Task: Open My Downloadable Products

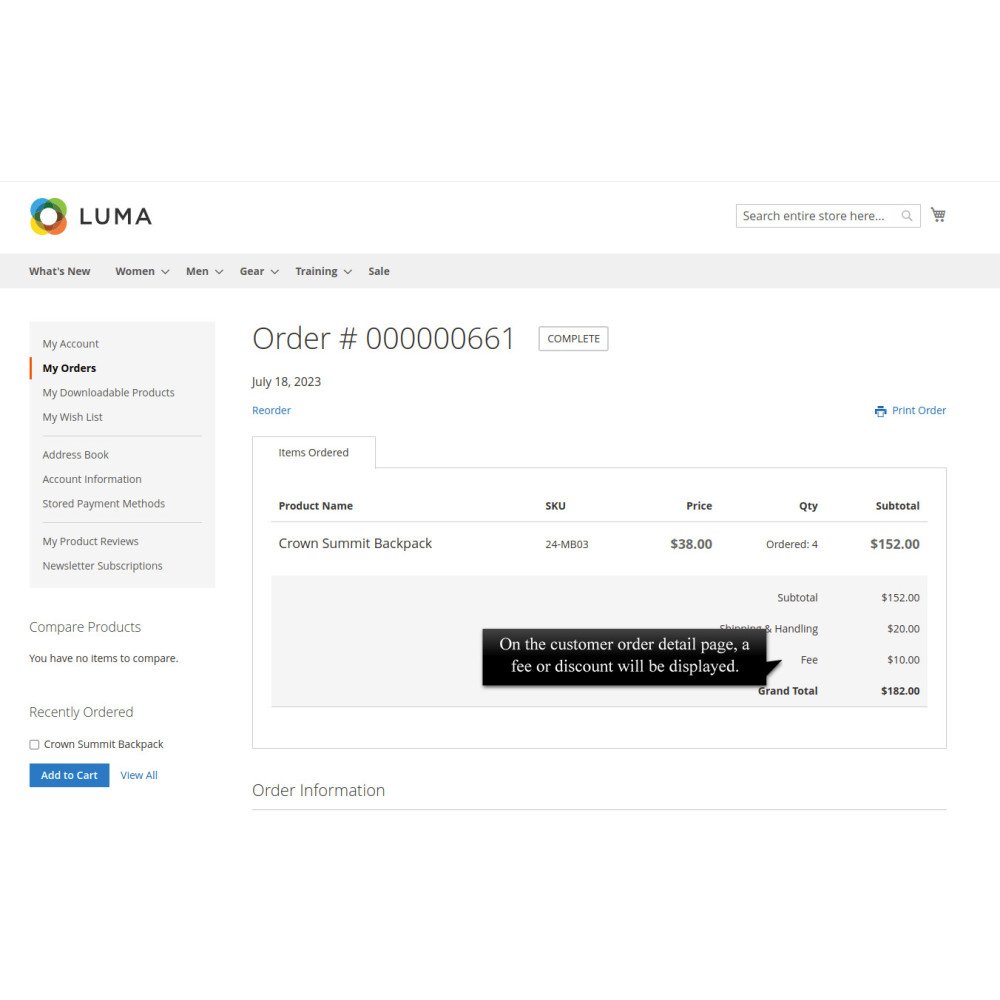Action: tap(108, 392)
